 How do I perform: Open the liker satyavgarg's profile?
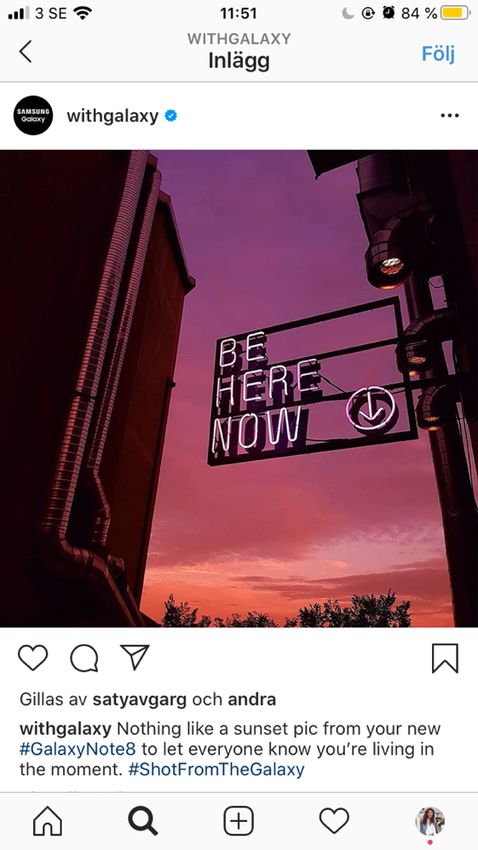pyautogui.click(x=139, y=699)
